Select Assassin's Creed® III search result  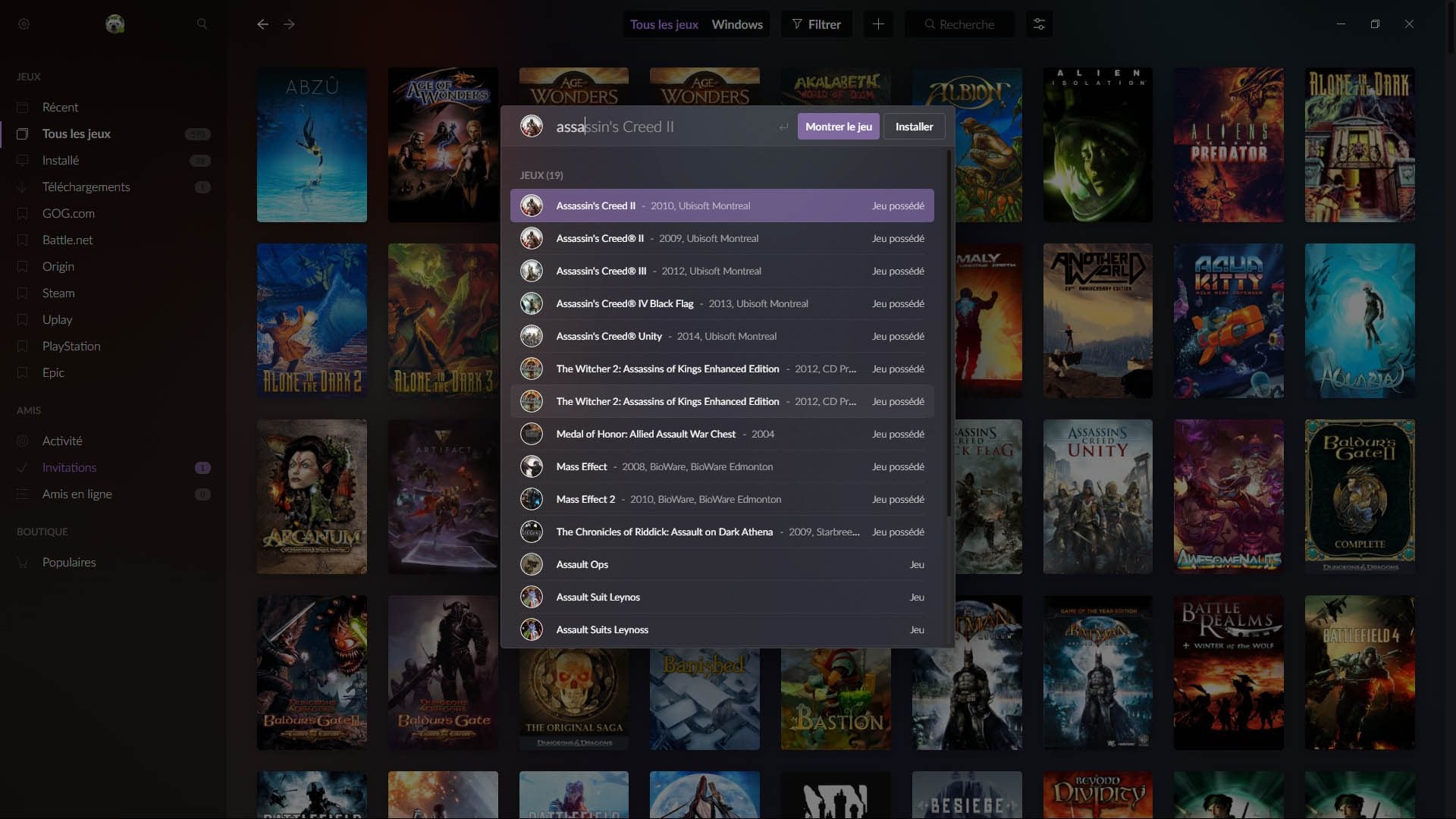pyautogui.click(x=722, y=271)
